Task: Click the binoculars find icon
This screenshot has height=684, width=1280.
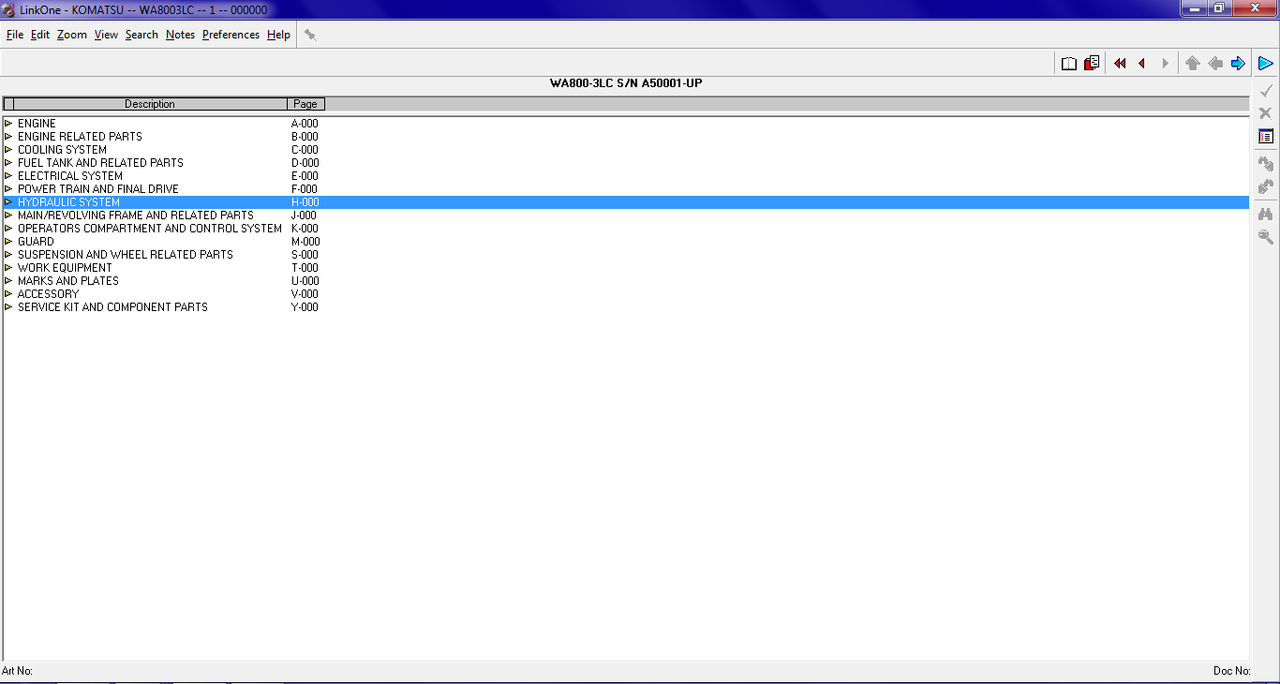Action: pyautogui.click(x=1266, y=213)
